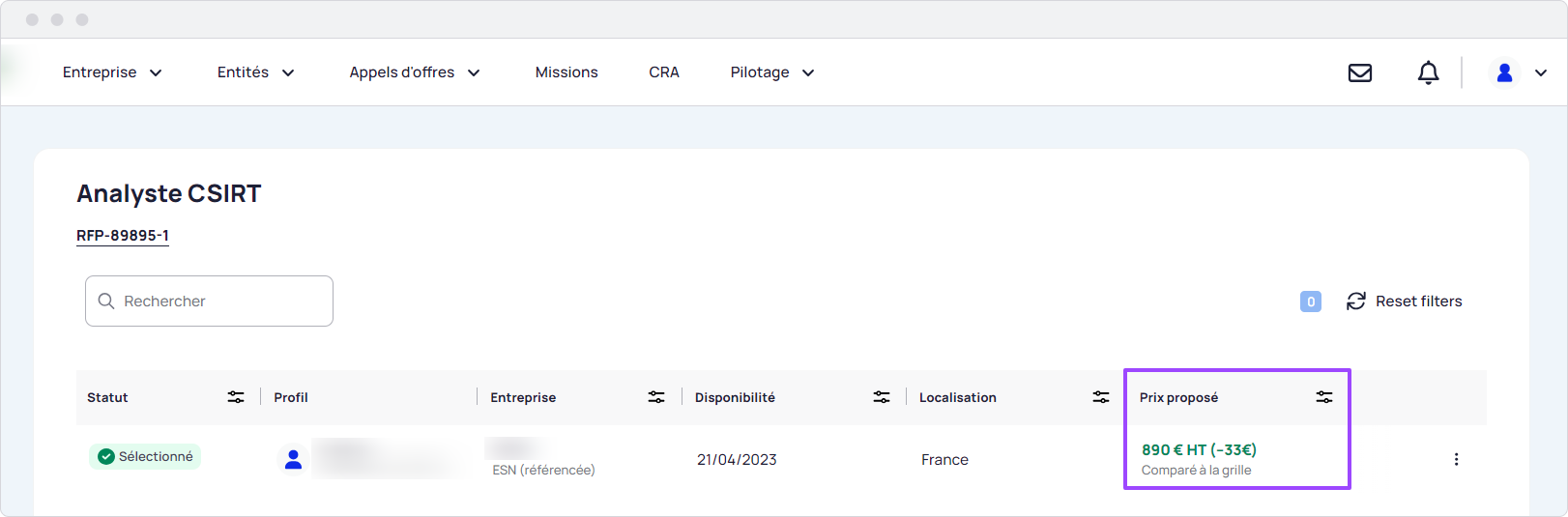The height and width of the screenshot is (517, 1568).
Task: Open the Localisation column filter icon
Action: pos(1101,397)
